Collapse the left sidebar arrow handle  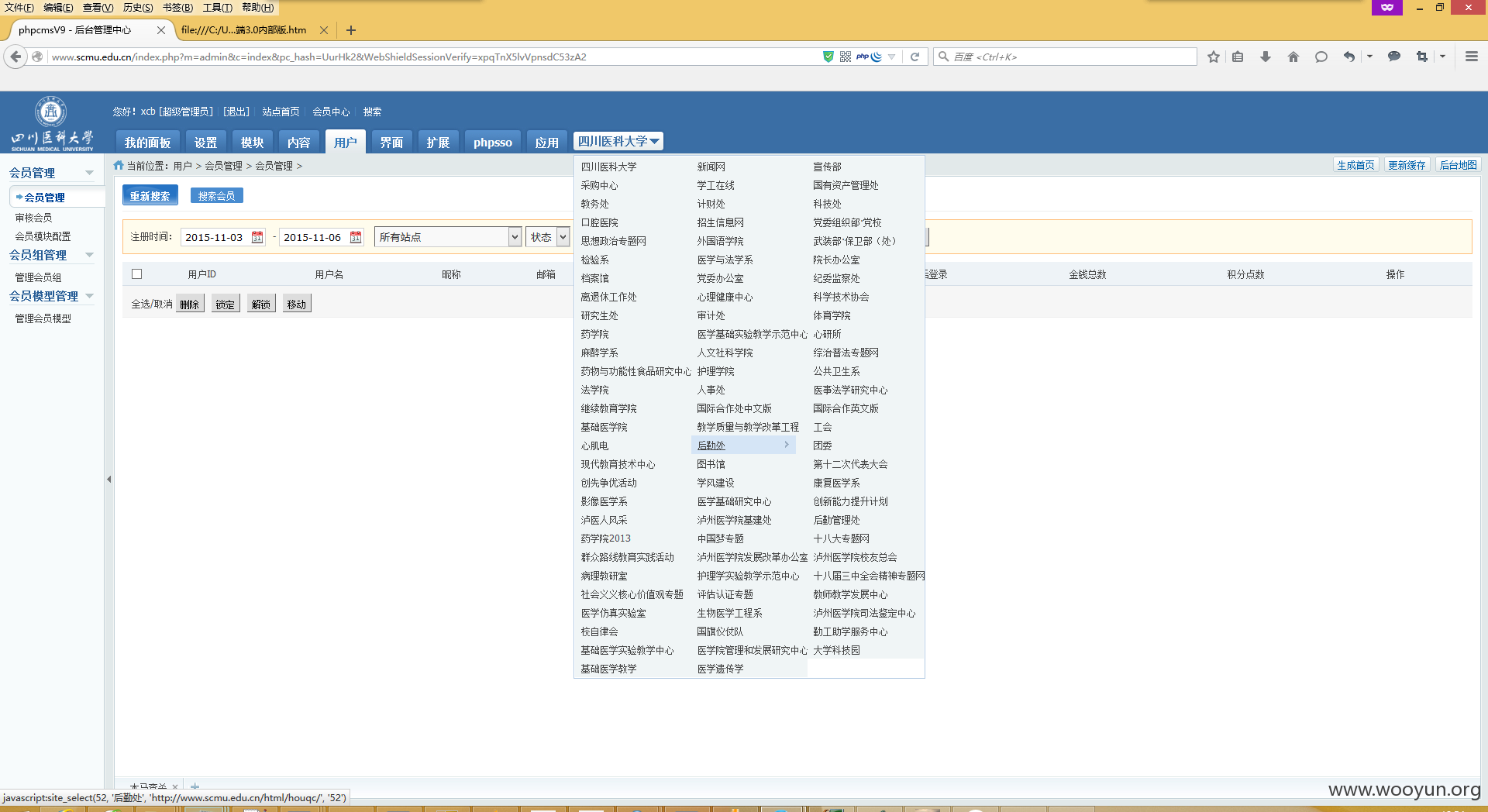click(x=109, y=480)
